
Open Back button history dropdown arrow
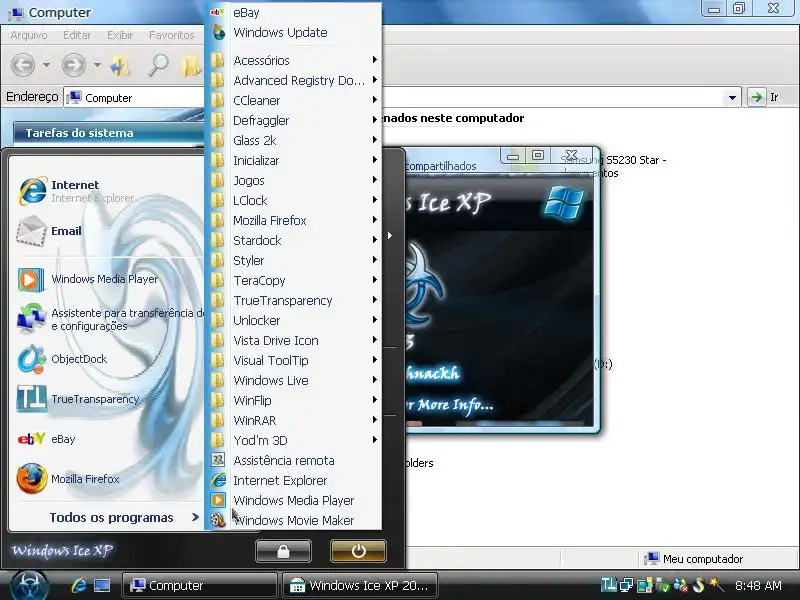[x=46, y=65]
